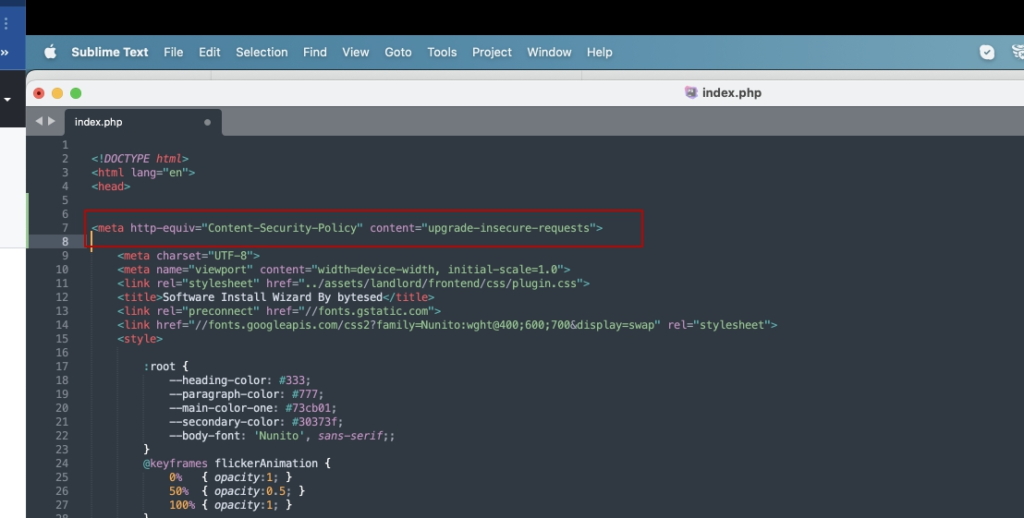Go to next tab with right arrow

52,121
